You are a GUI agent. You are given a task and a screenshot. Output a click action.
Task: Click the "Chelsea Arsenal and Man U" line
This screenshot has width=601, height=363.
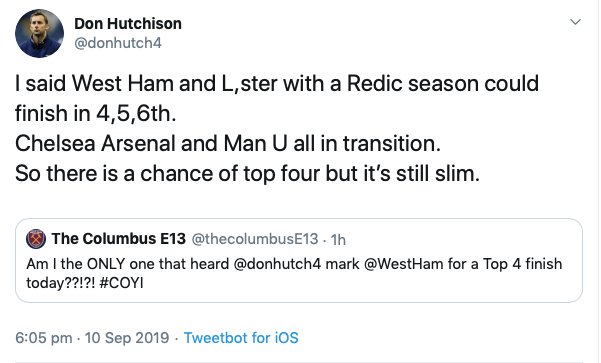228,143
